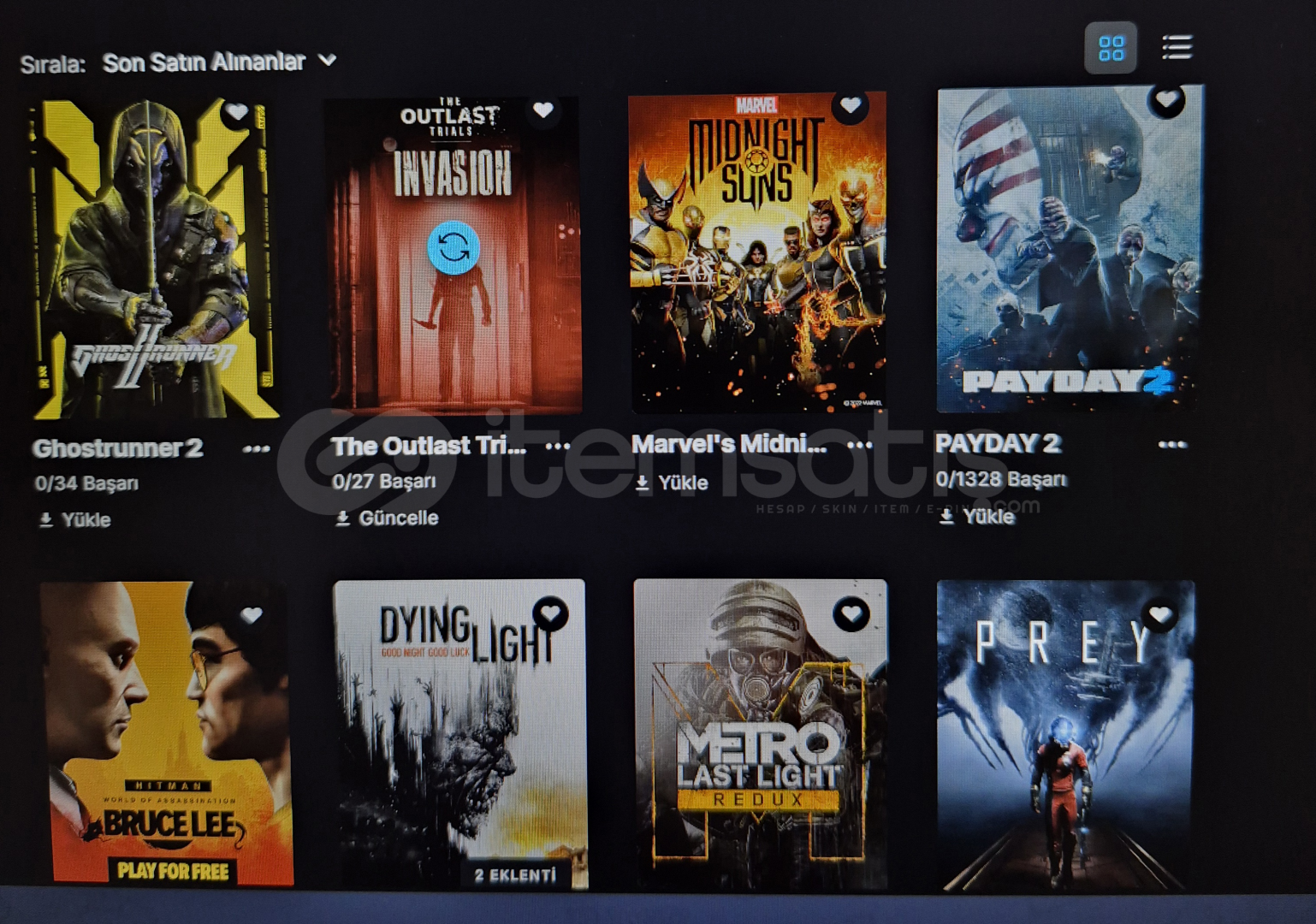This screenshot has width=1316, height=924.
Task: Open PAYDAY 2 three-dot options menu
Action: (x=1172, y=444)
